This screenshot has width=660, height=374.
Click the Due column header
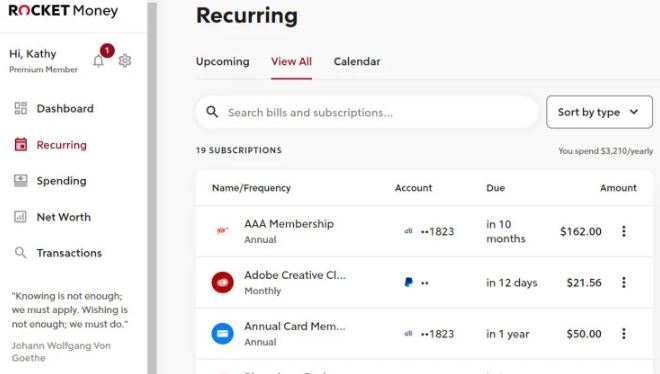point(495,188)
